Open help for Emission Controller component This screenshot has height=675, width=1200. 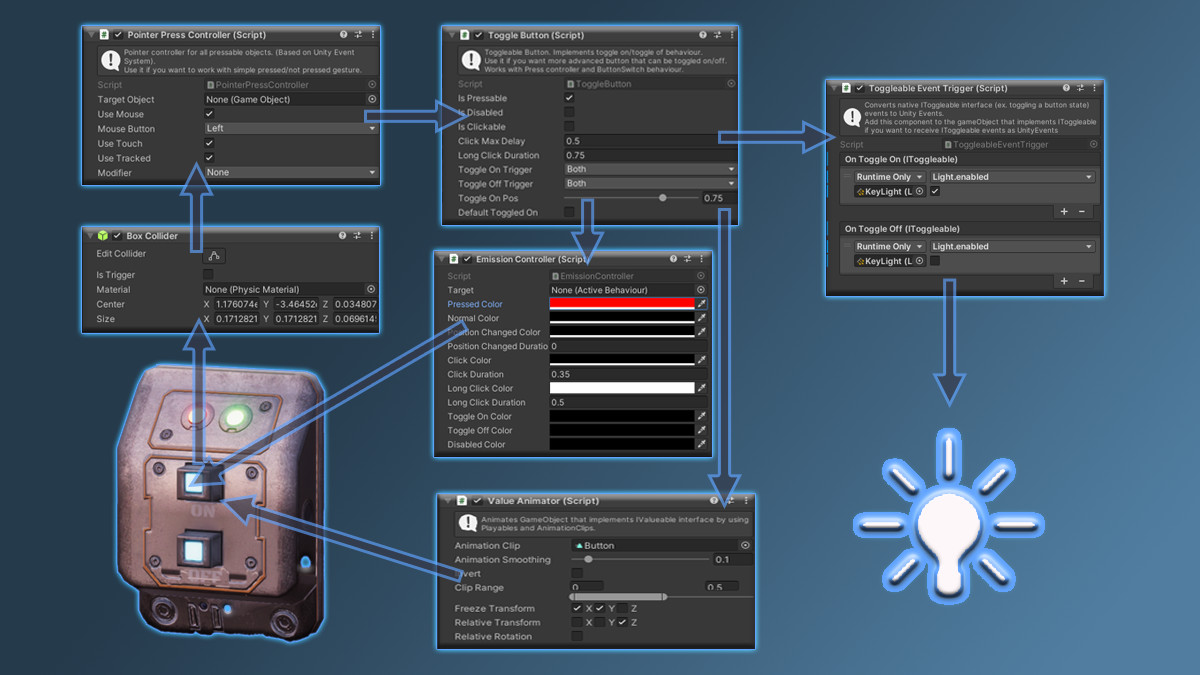click(x=674, y=259)
